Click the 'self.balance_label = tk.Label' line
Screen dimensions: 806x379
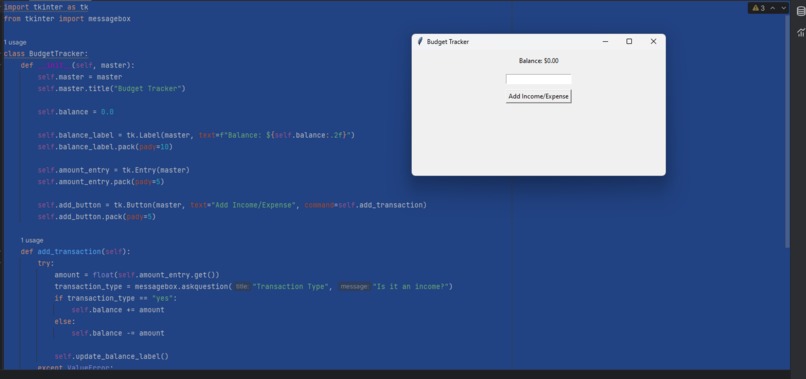196,135
